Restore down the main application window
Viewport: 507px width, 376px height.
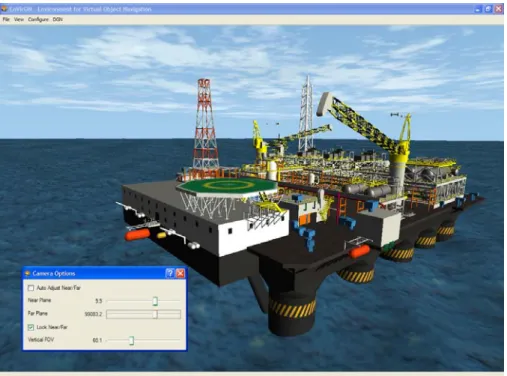coord(488,9)
